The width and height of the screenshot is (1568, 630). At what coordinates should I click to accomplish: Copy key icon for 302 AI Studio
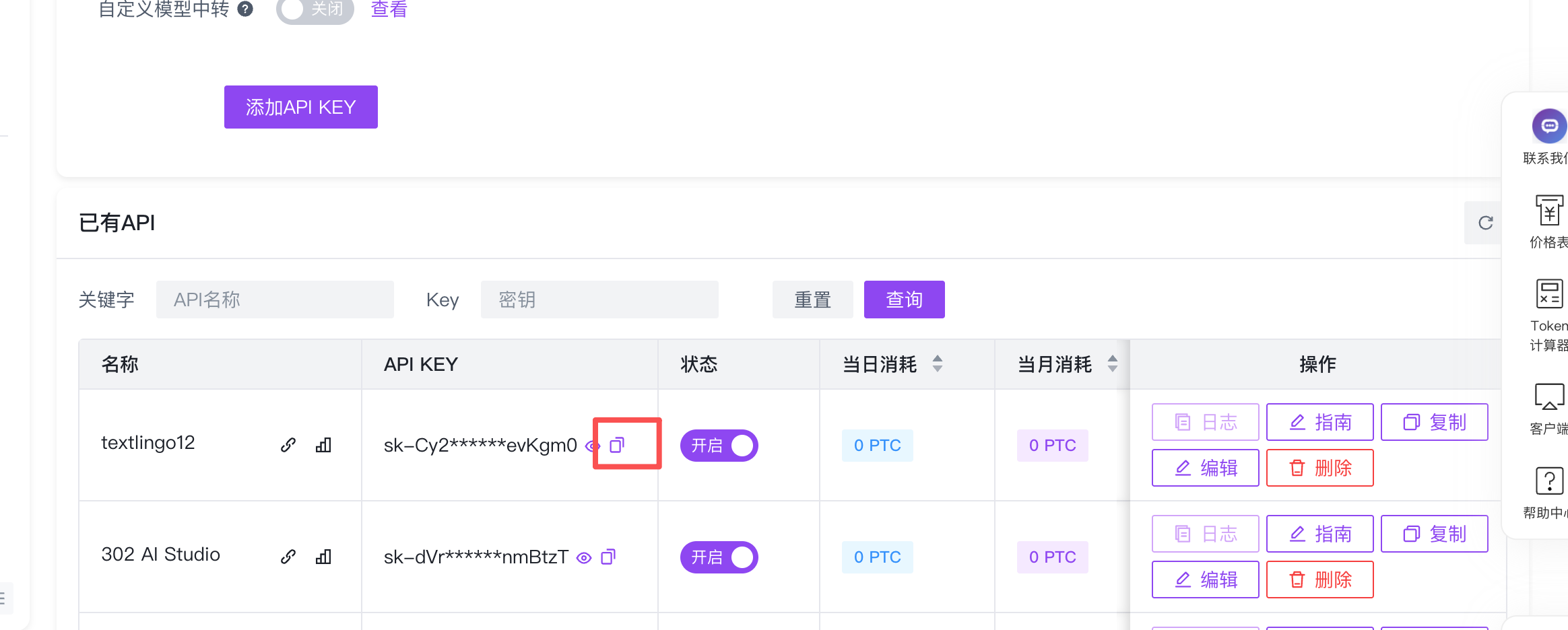pos(608,557)
